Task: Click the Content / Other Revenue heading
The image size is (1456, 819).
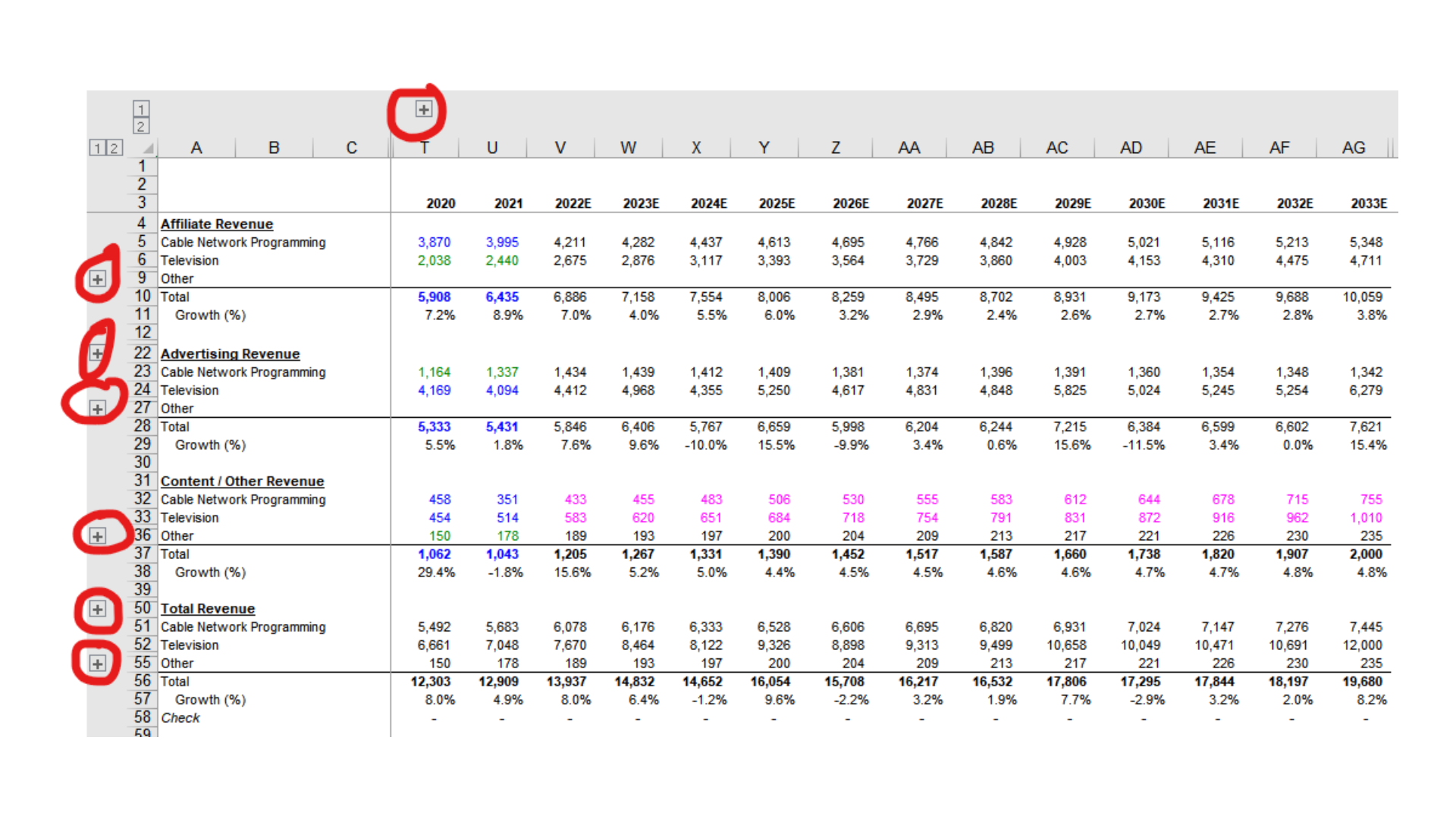Action: pyautogui.click(x=242, y=482)
